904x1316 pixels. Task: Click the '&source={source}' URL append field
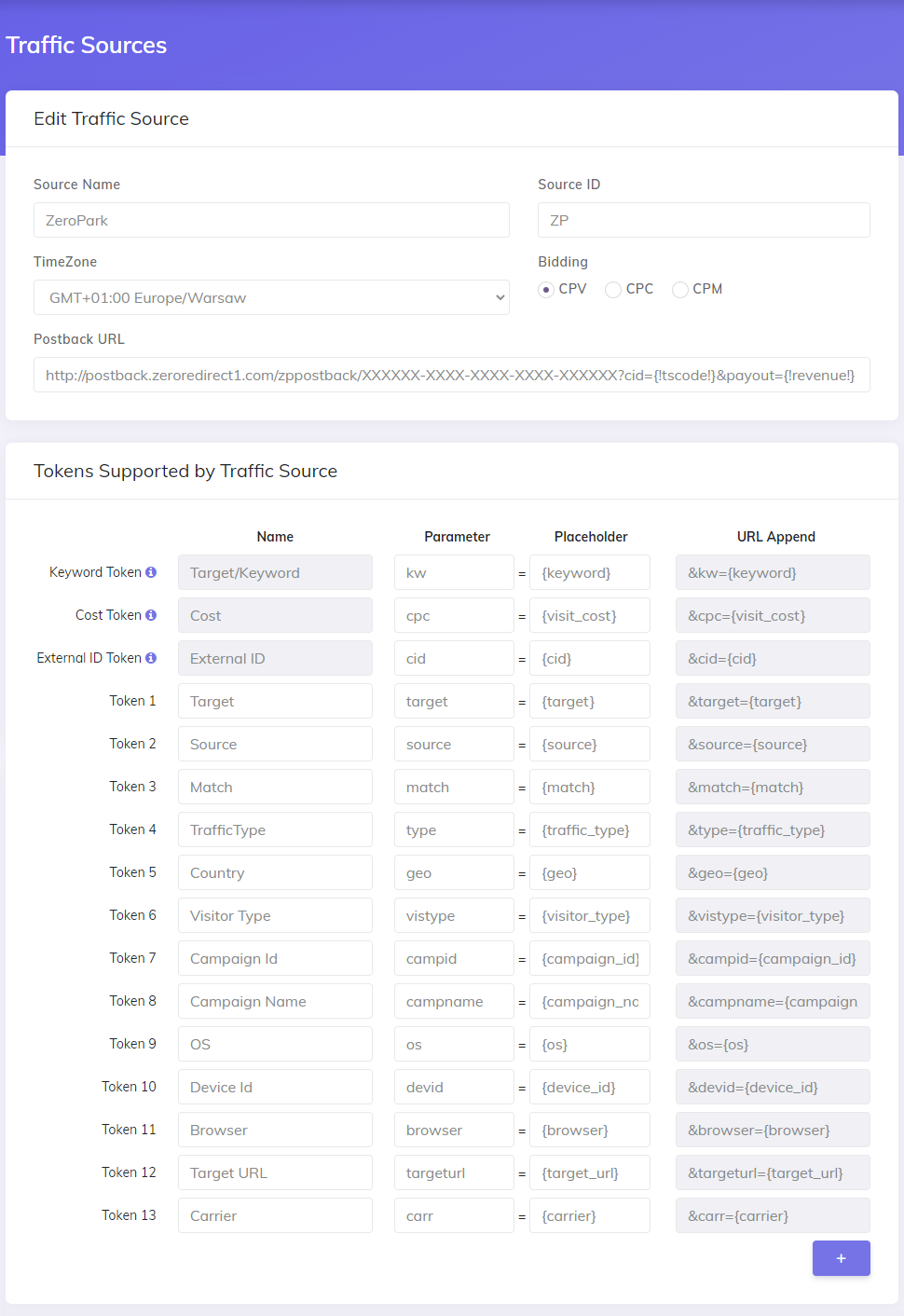pos(773,744)
